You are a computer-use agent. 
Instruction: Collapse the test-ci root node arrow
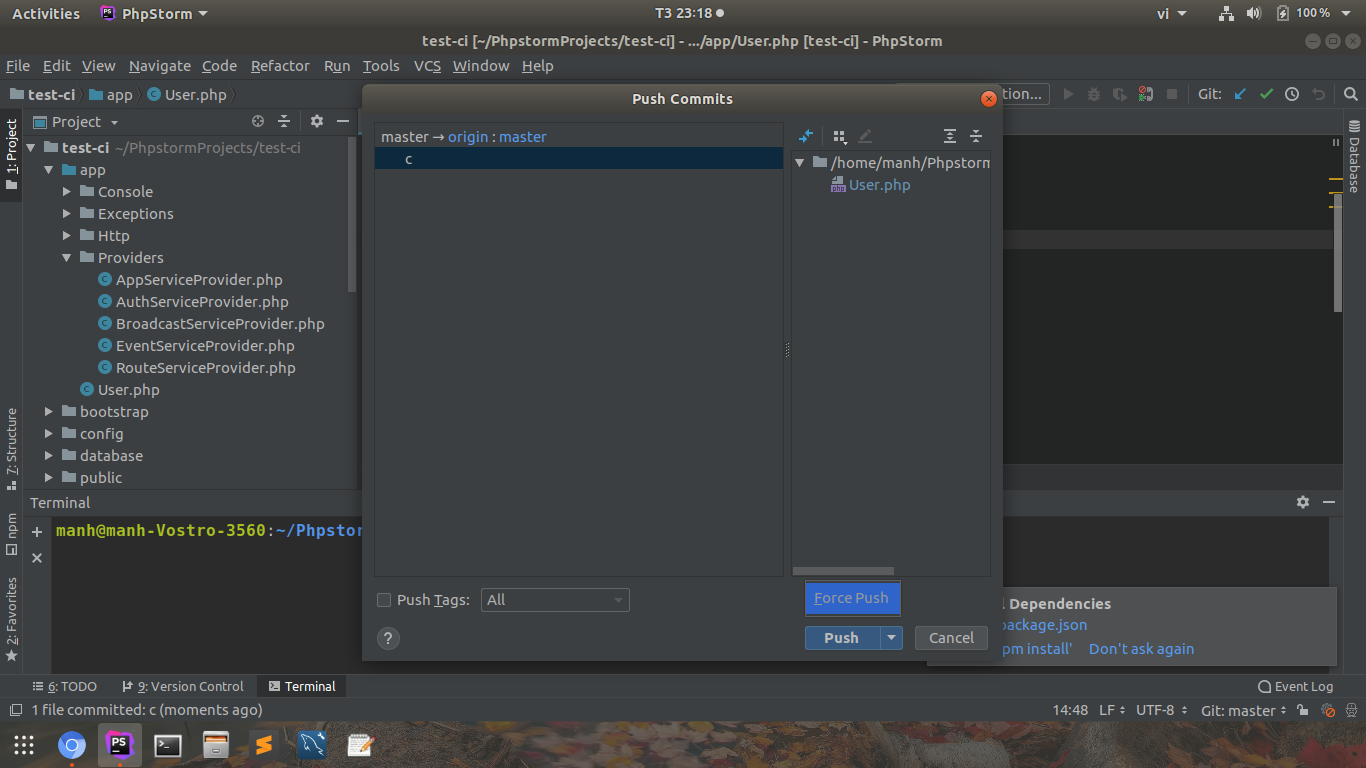(31, 148)
